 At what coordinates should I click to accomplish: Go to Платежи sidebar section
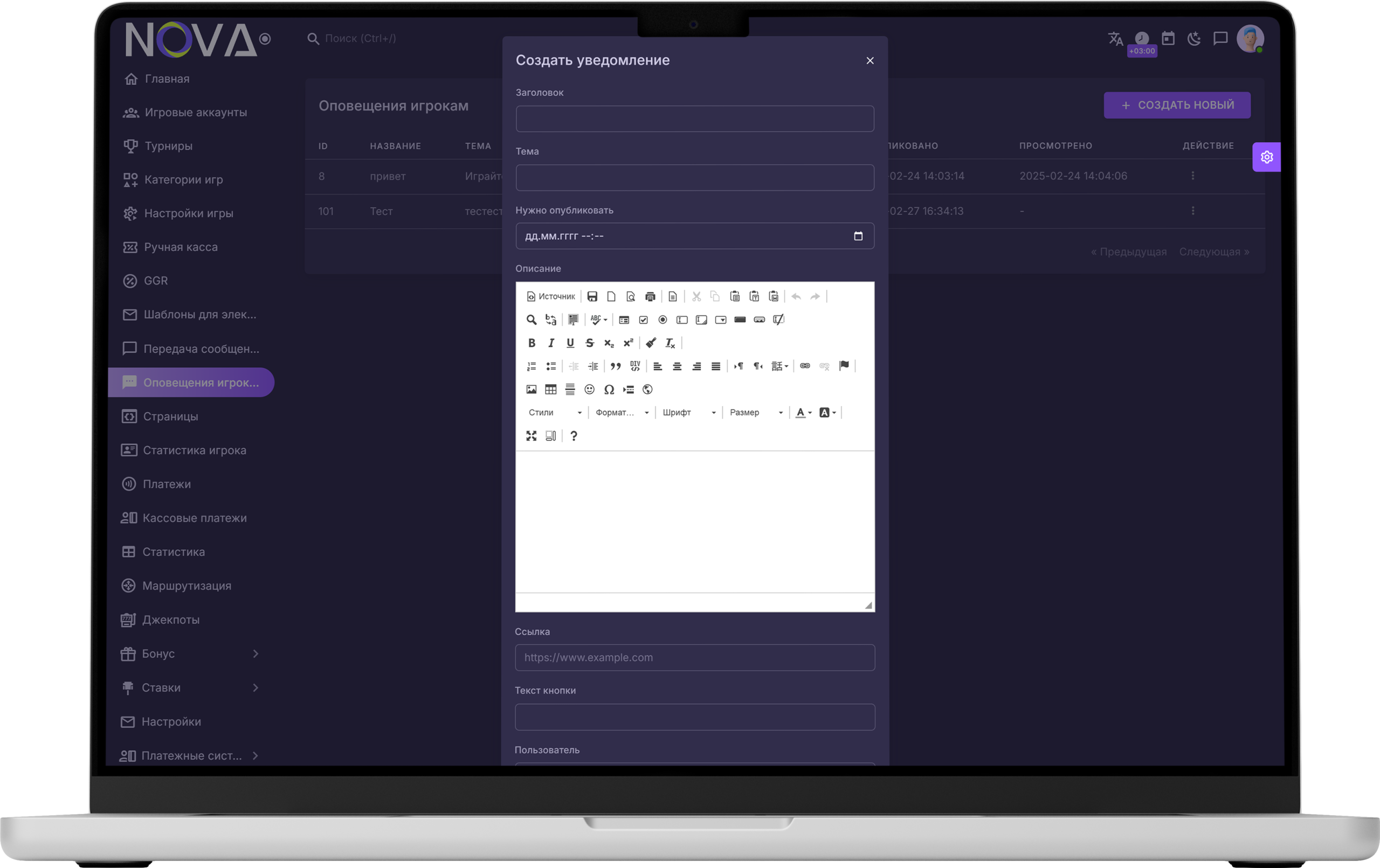pyautogui.click(x=166, y=484)
